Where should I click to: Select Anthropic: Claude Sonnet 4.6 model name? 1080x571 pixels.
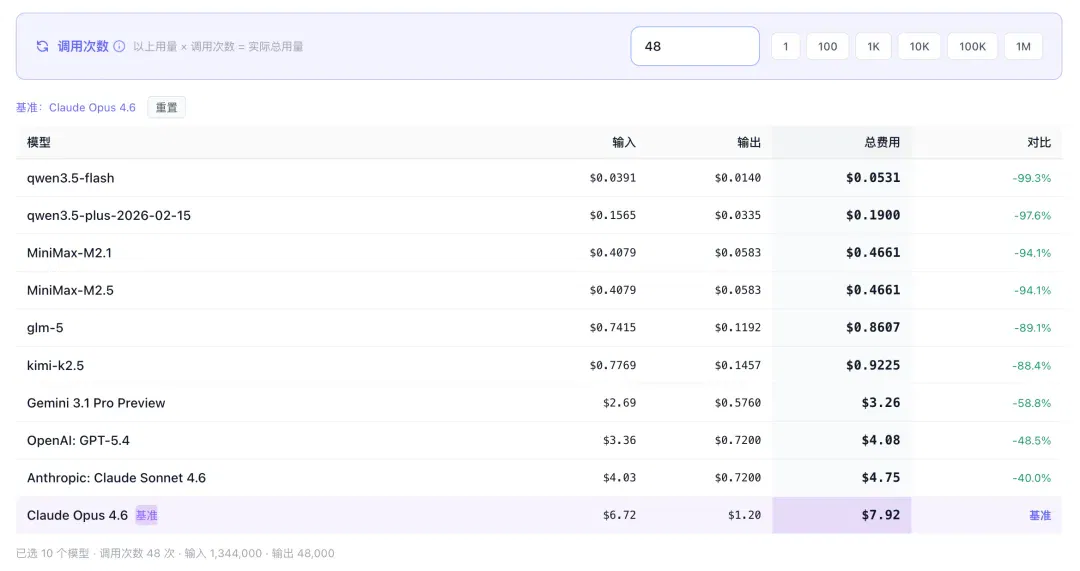tap(116, 477)
